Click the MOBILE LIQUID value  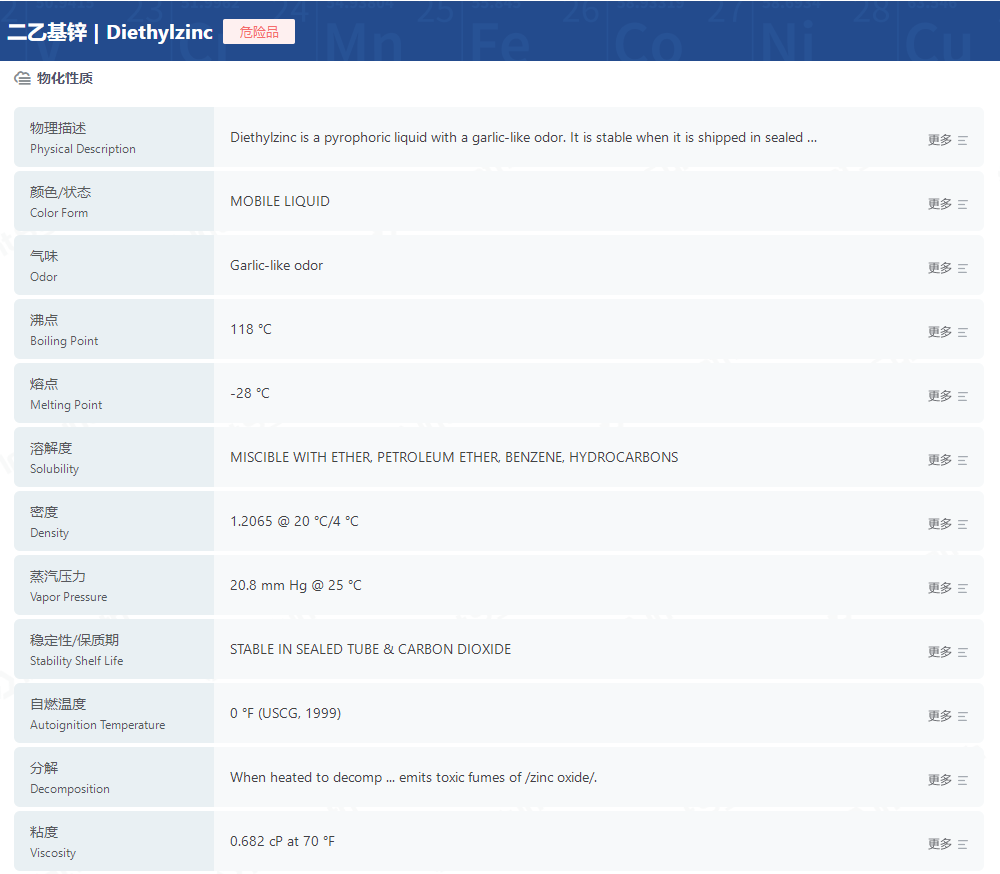click(x=280, y=202)
